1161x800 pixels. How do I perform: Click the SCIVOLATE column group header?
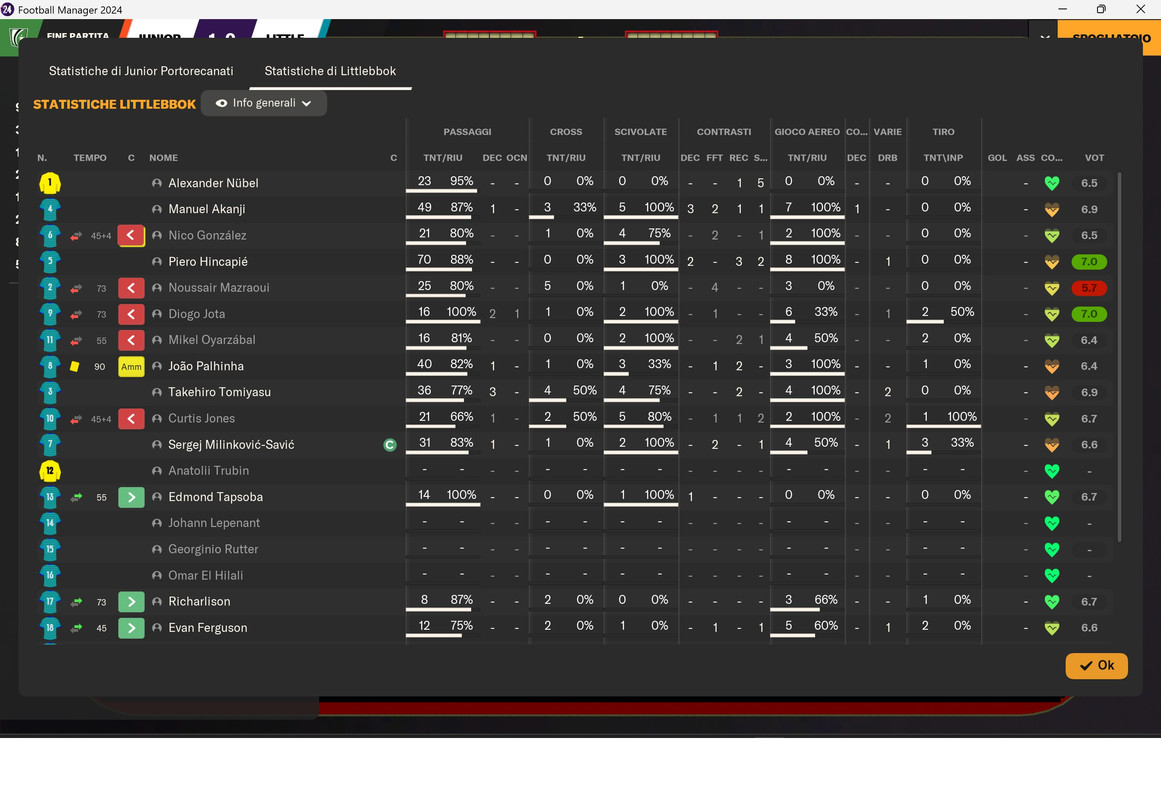coord(640,132)
